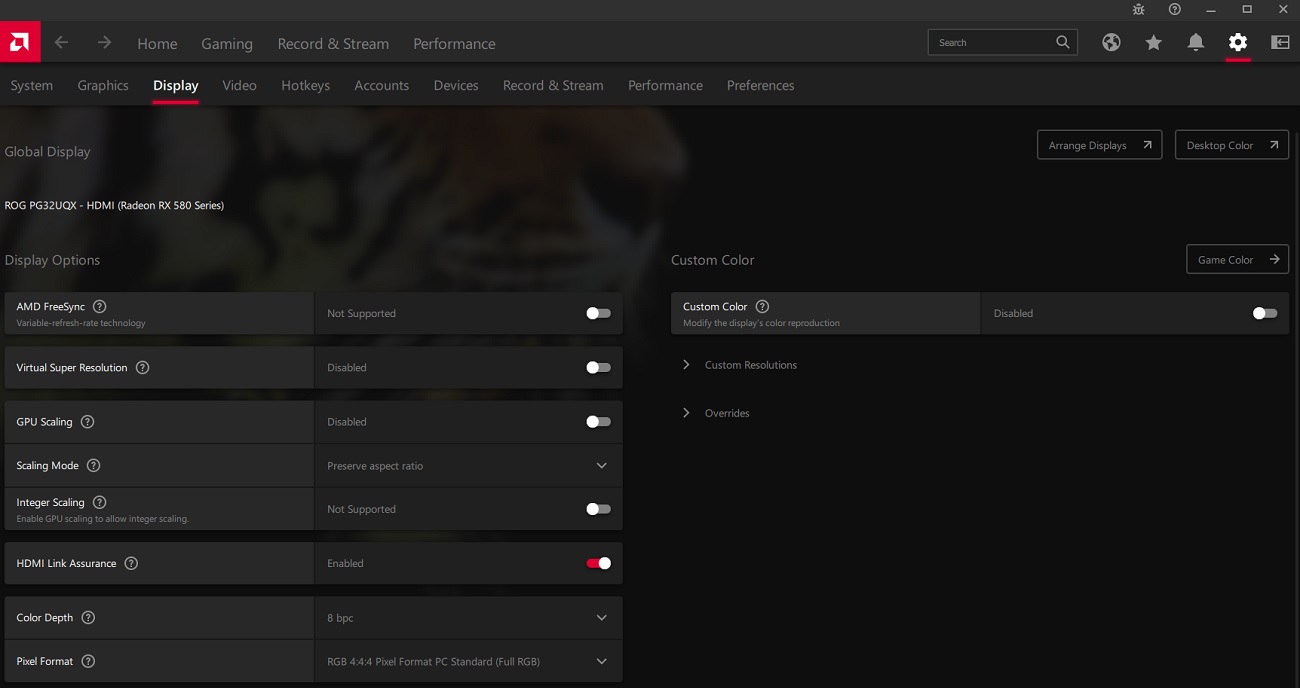Toggle AMD FreeSync switch
The width and height of the screenshot is (1300, 688).
(x=598, y=313)
